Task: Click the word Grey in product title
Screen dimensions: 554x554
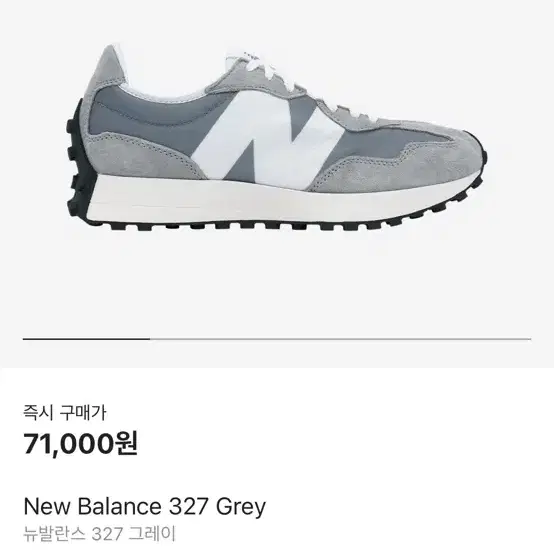Action: point(241,507)
